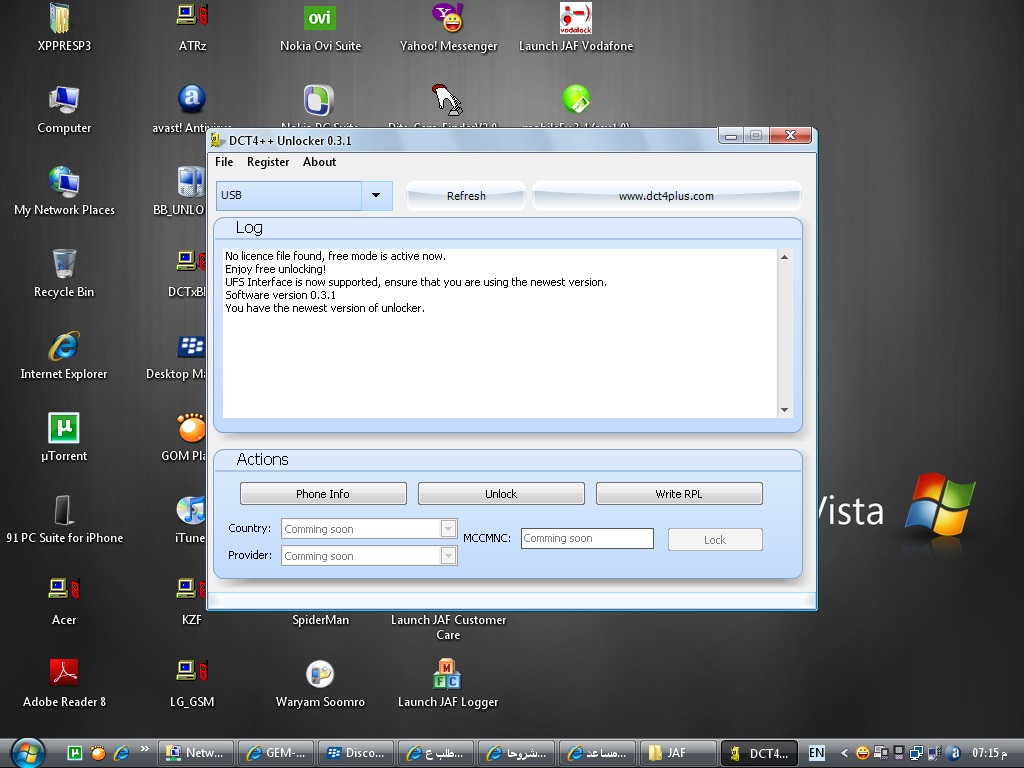Expand the USB connection dropdown arrow
Viewport: 1024px width, 768px height.
pyautogui.click(x=376, y=195)
